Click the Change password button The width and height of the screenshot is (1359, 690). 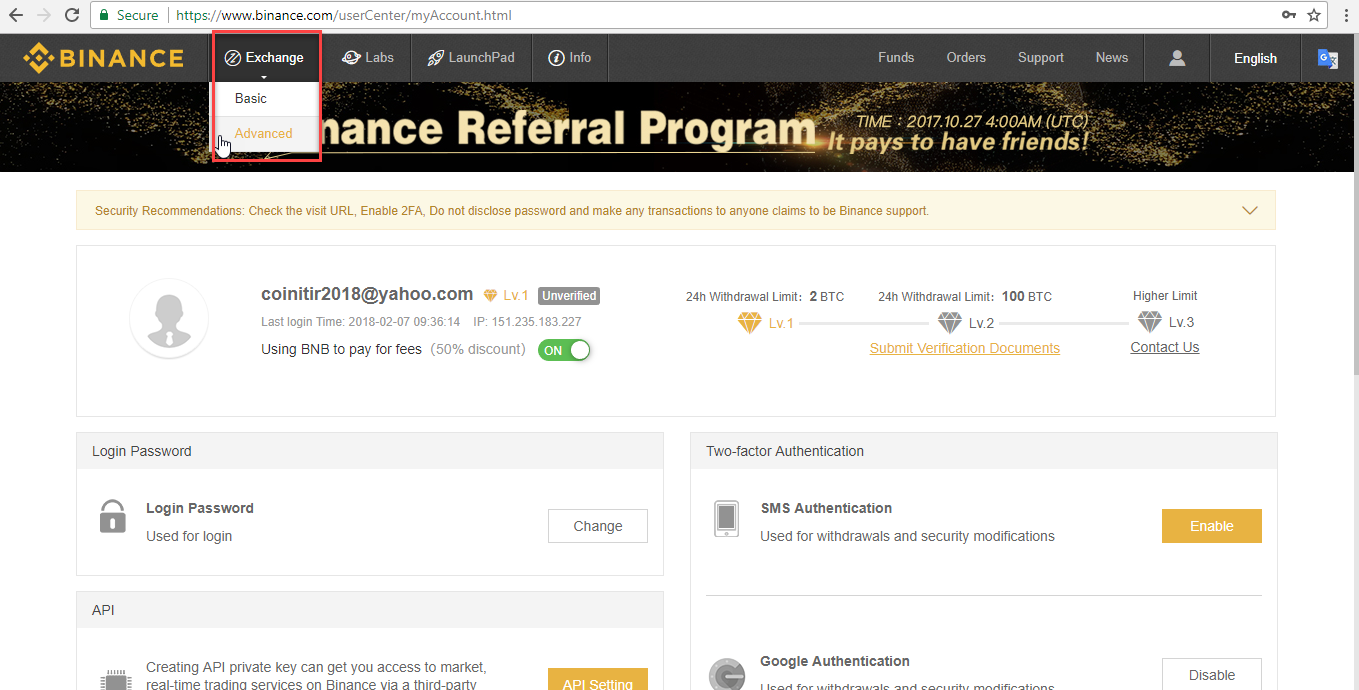click(597, 526)
